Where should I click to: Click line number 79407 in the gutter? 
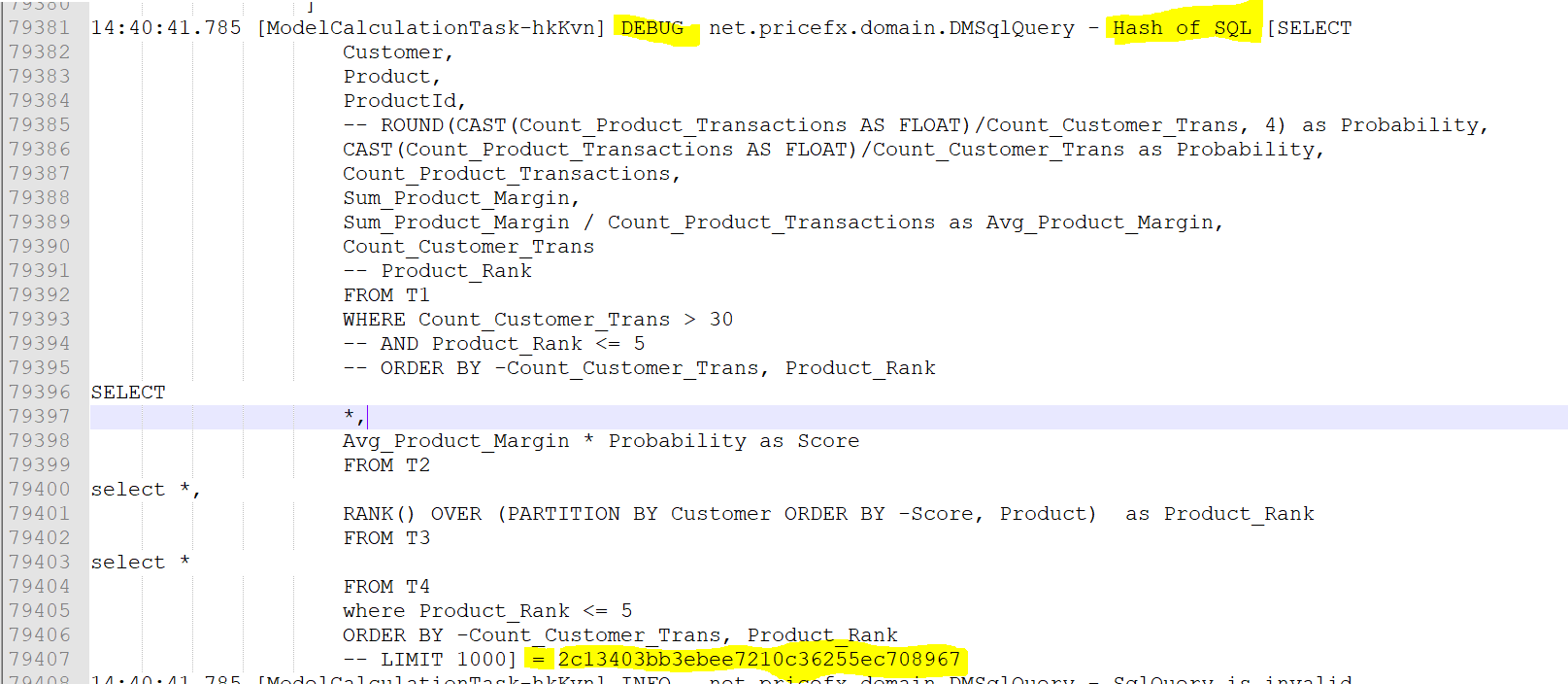(x=40, y=660)
